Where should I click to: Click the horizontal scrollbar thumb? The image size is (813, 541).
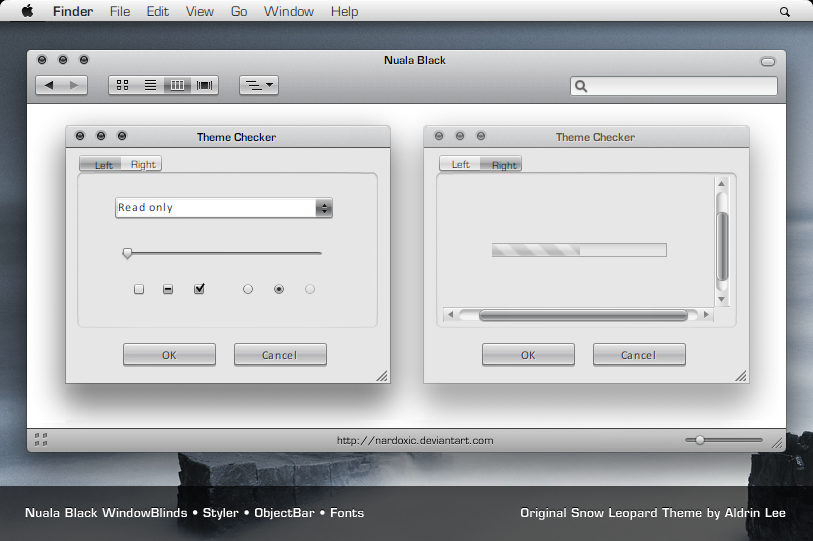tap(583, 315)
